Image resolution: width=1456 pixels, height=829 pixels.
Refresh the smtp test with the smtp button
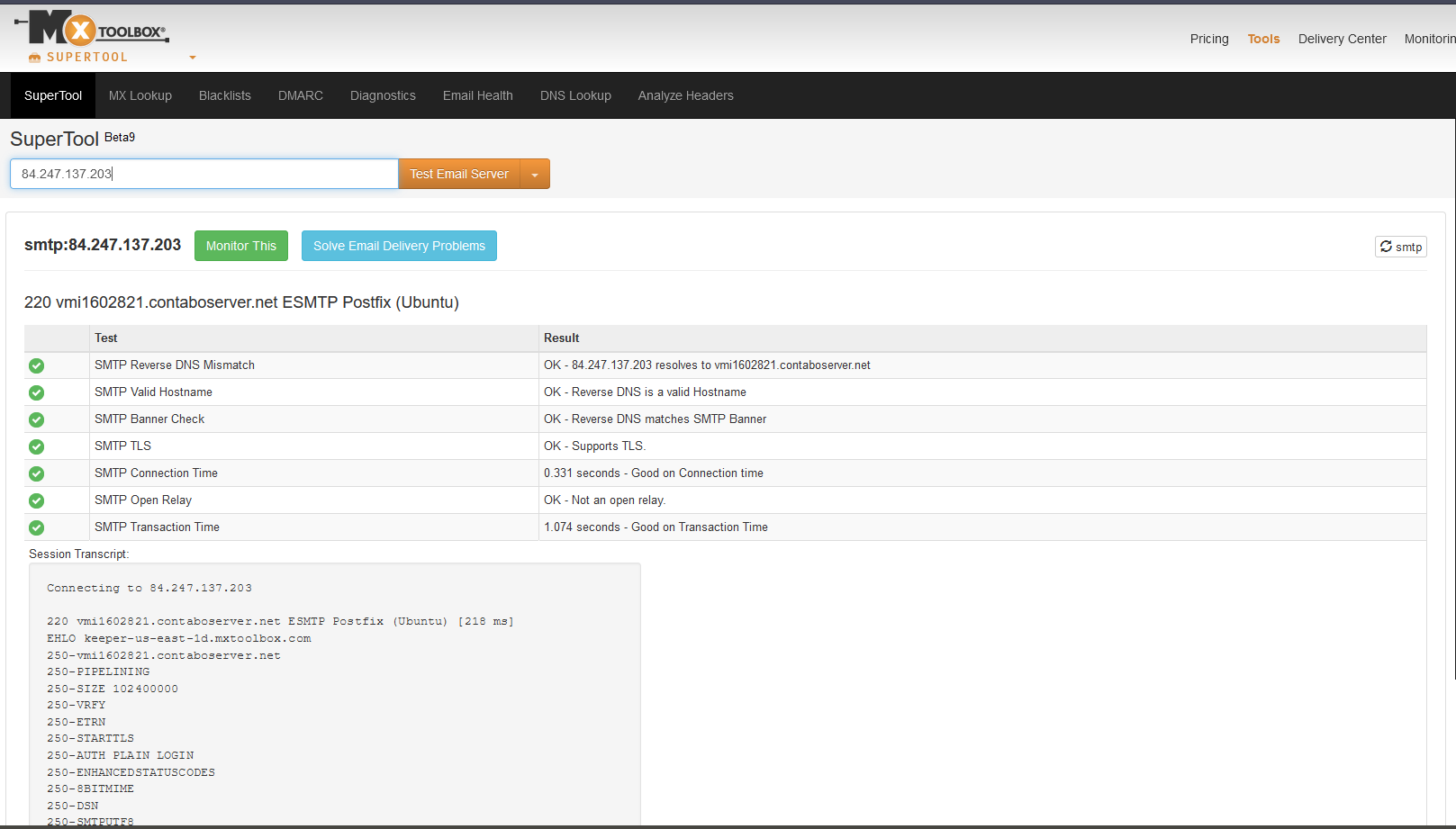click(x=1401, y=247)
